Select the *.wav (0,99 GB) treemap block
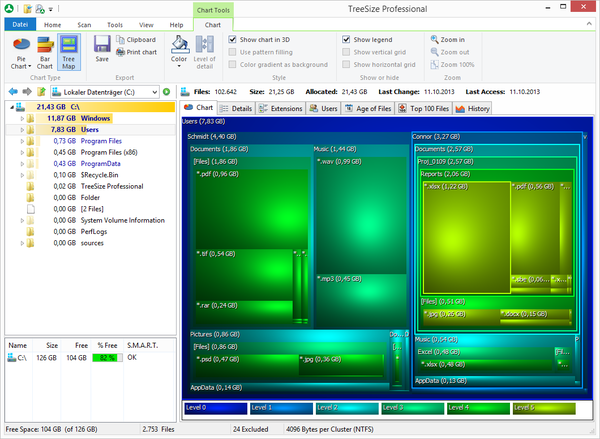This screenshot has height=439, width=600. [361, 214]
